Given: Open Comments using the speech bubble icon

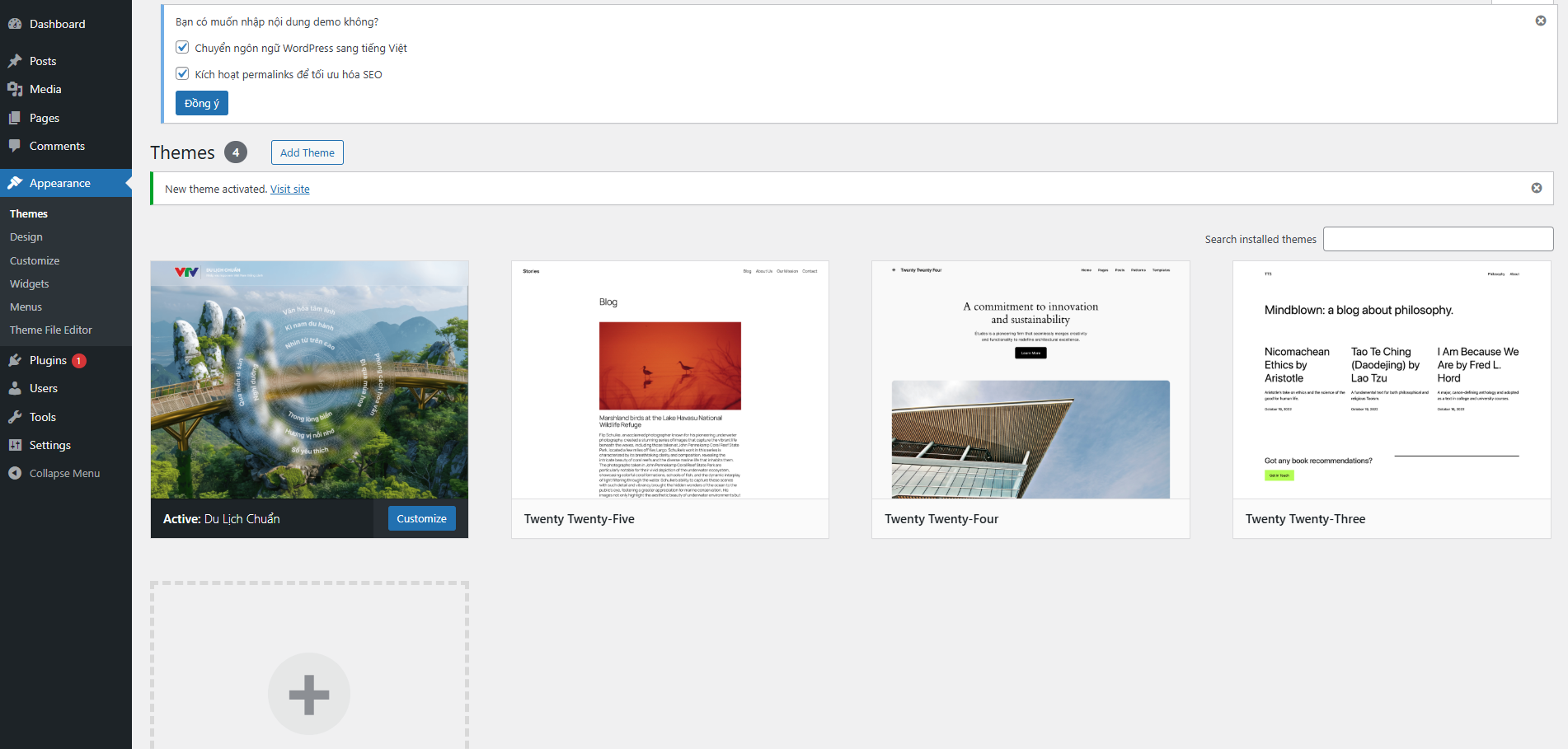Looking at the screenshot, I should pyautogui.click(x=15, y=146).
